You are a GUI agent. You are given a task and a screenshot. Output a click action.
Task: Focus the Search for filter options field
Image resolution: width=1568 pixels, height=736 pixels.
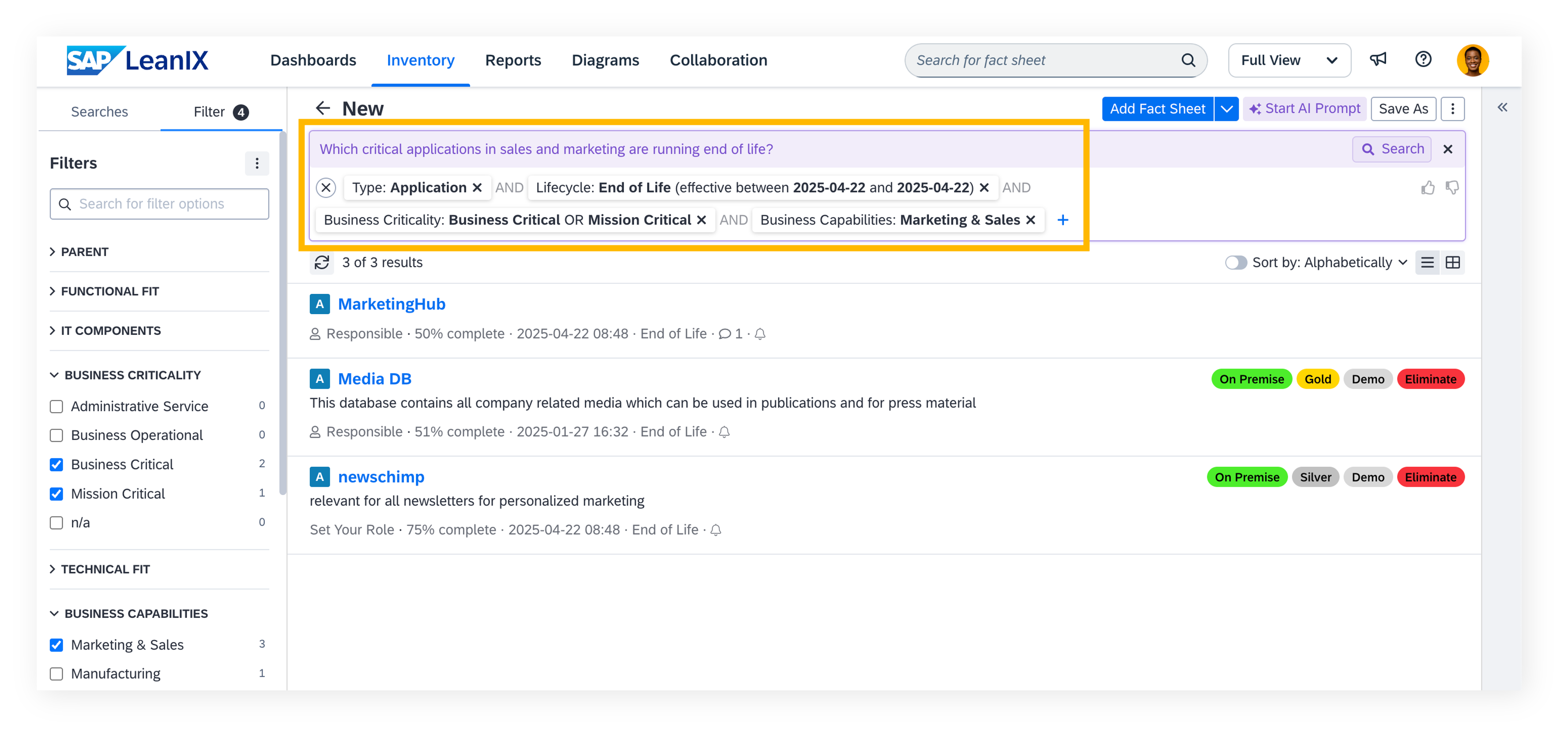click(x=159, y=204)
